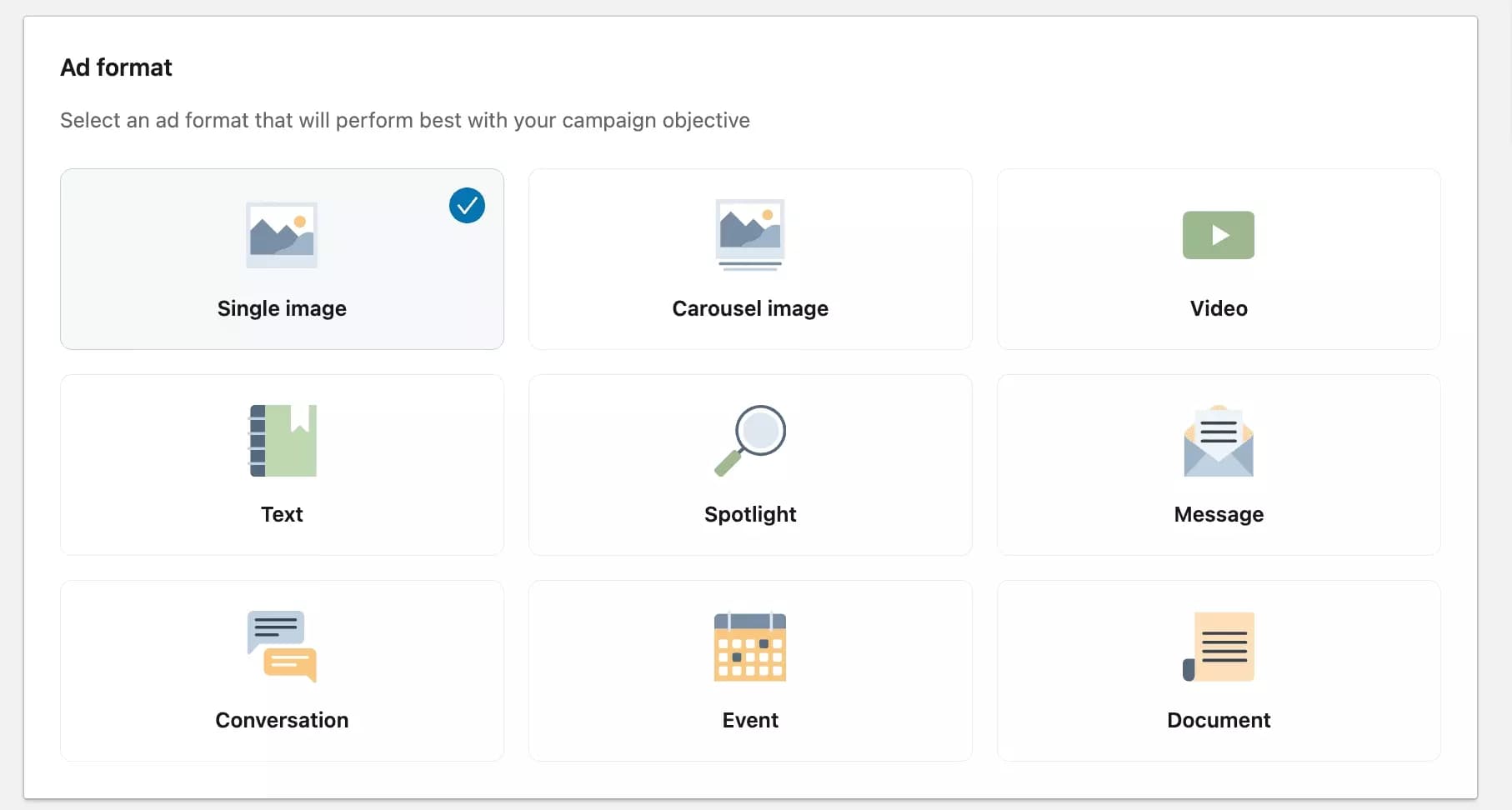The image size is (1512, 810).
Task: Select the Text ad format card
Action: 282,465
